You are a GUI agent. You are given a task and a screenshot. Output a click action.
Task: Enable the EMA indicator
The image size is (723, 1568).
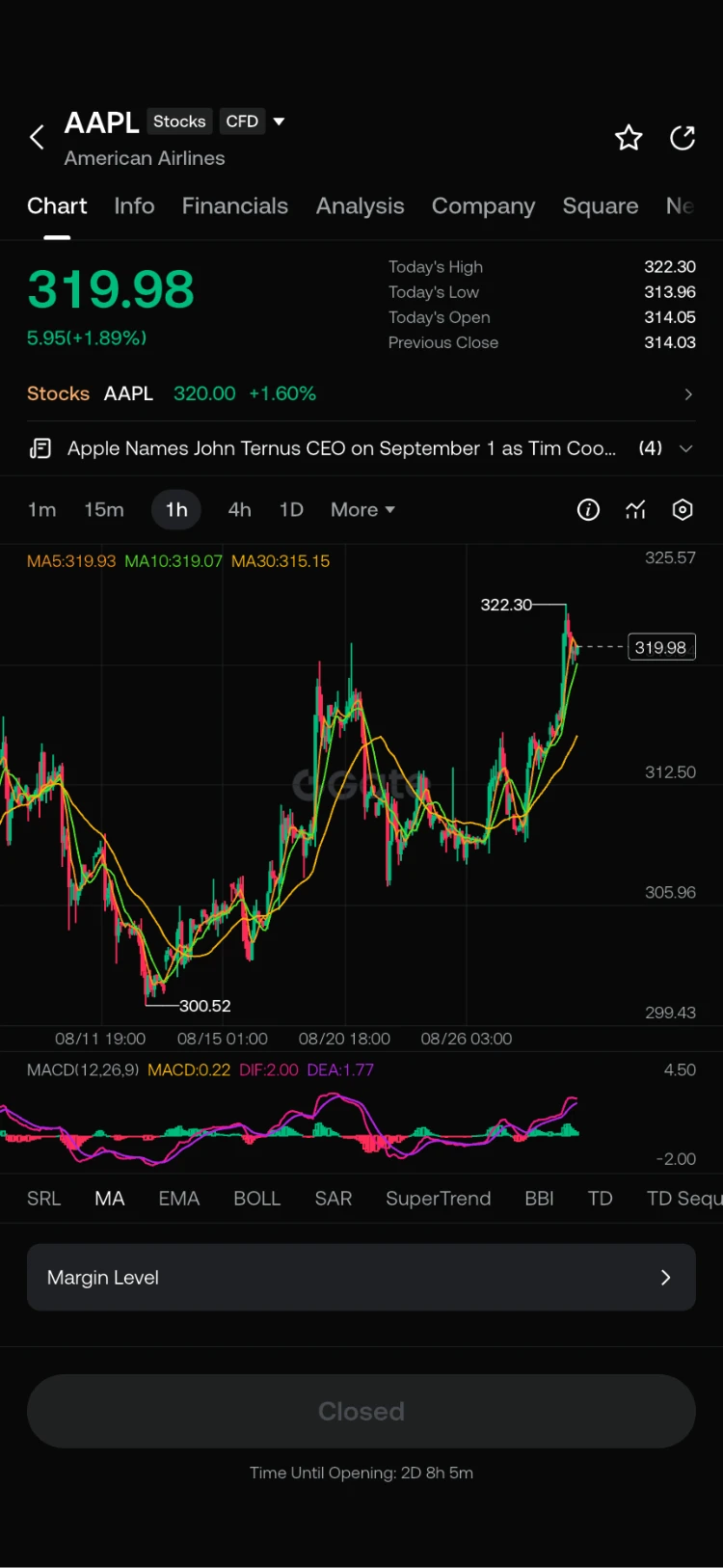click(179, 1199)
